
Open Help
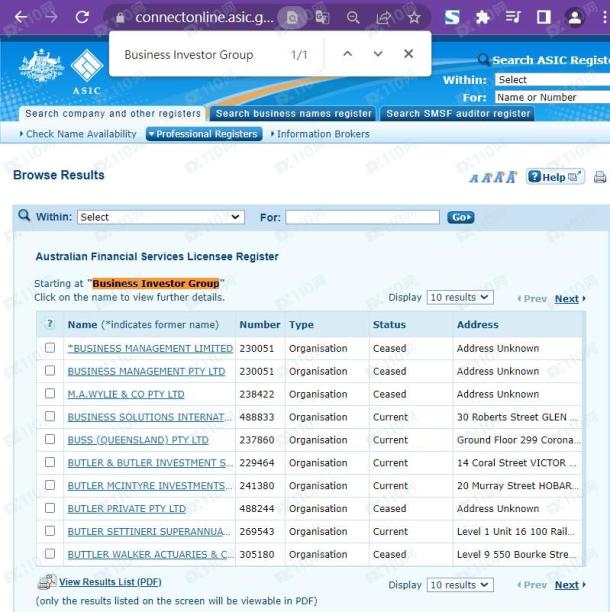pos(555,177)
